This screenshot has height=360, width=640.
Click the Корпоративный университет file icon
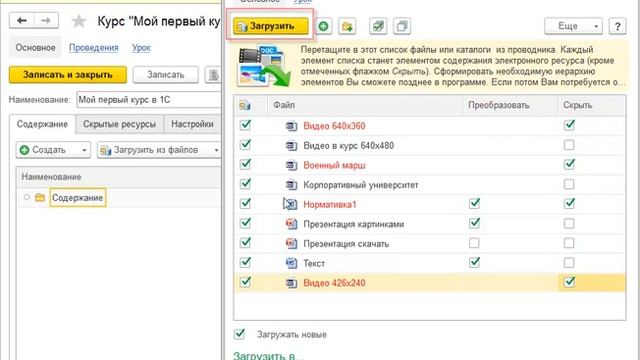291,184
